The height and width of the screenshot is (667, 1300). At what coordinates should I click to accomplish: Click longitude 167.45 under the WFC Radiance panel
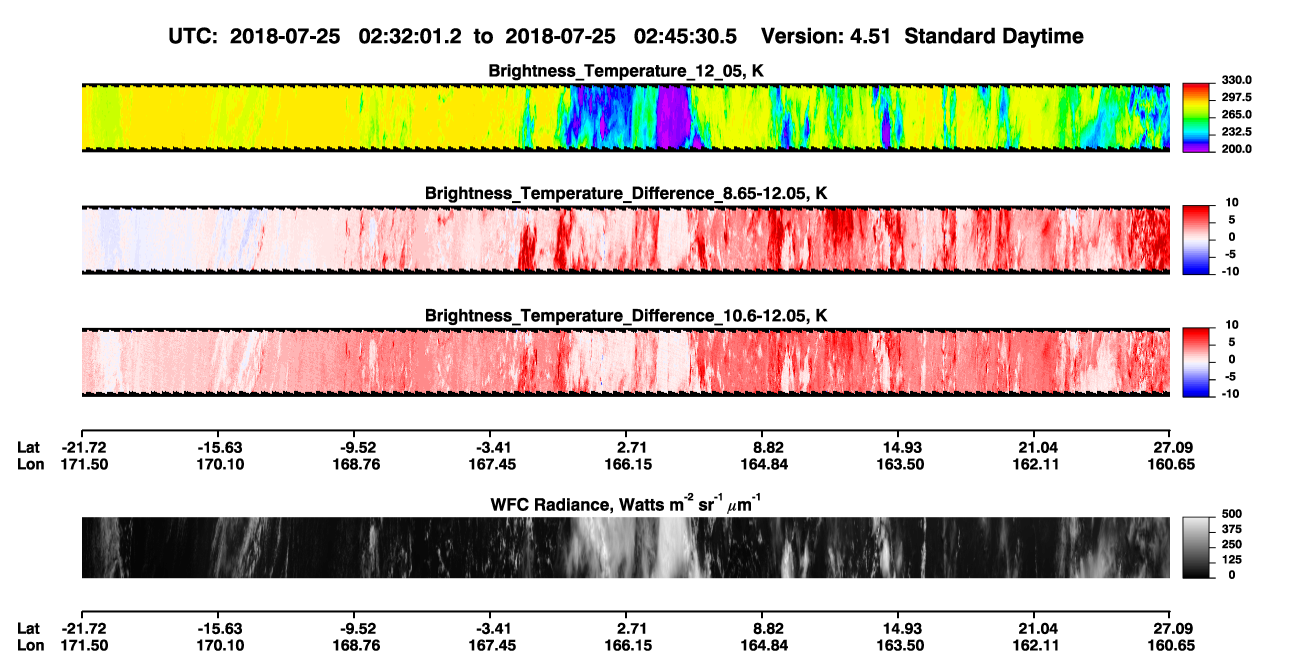point(490,645)
